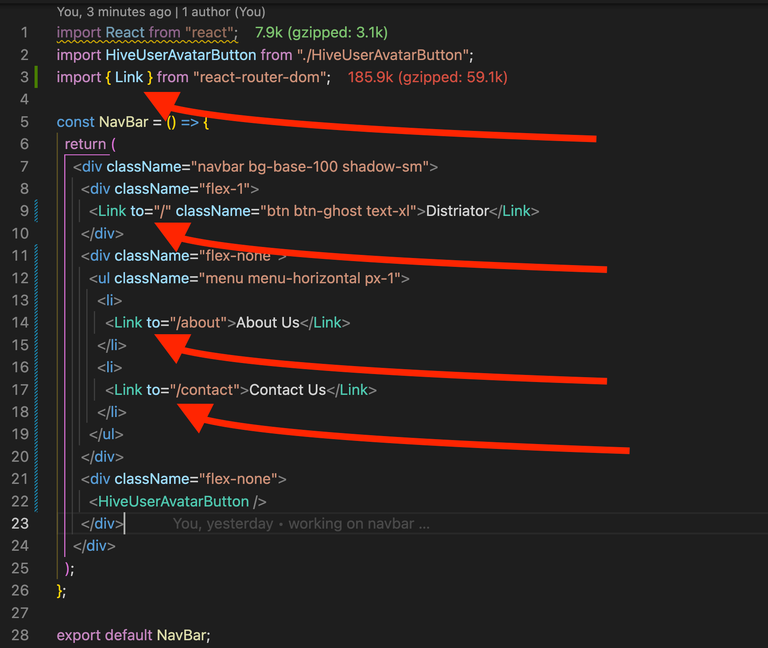Click line number 23 in the gutter
This screenshot has width=768, height=648.
[20, 524]
